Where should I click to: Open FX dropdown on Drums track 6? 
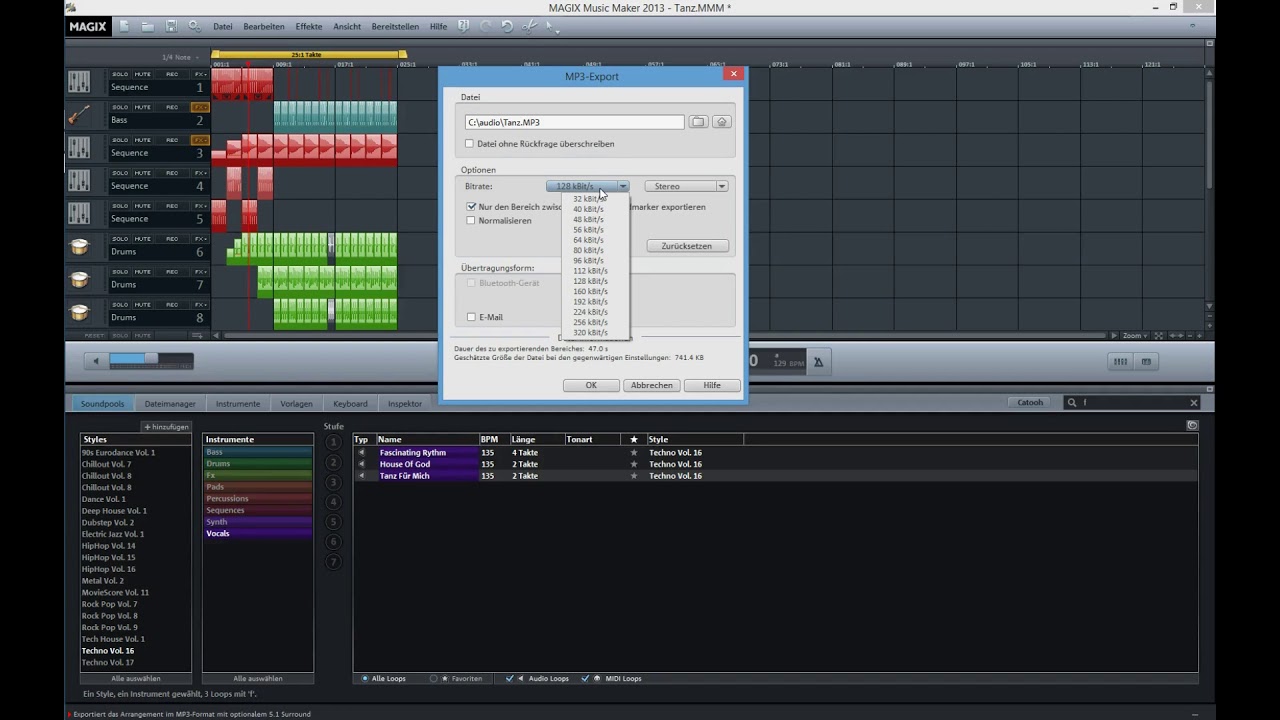[200, 239]
